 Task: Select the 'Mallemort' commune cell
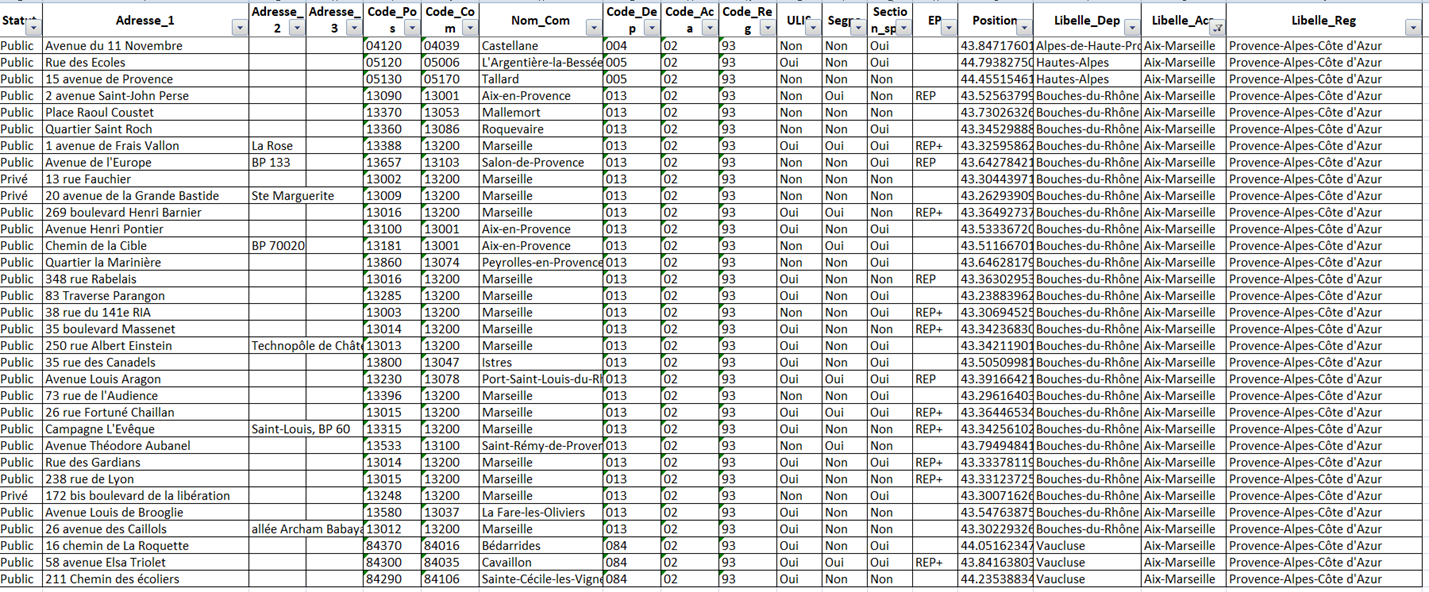541,112
